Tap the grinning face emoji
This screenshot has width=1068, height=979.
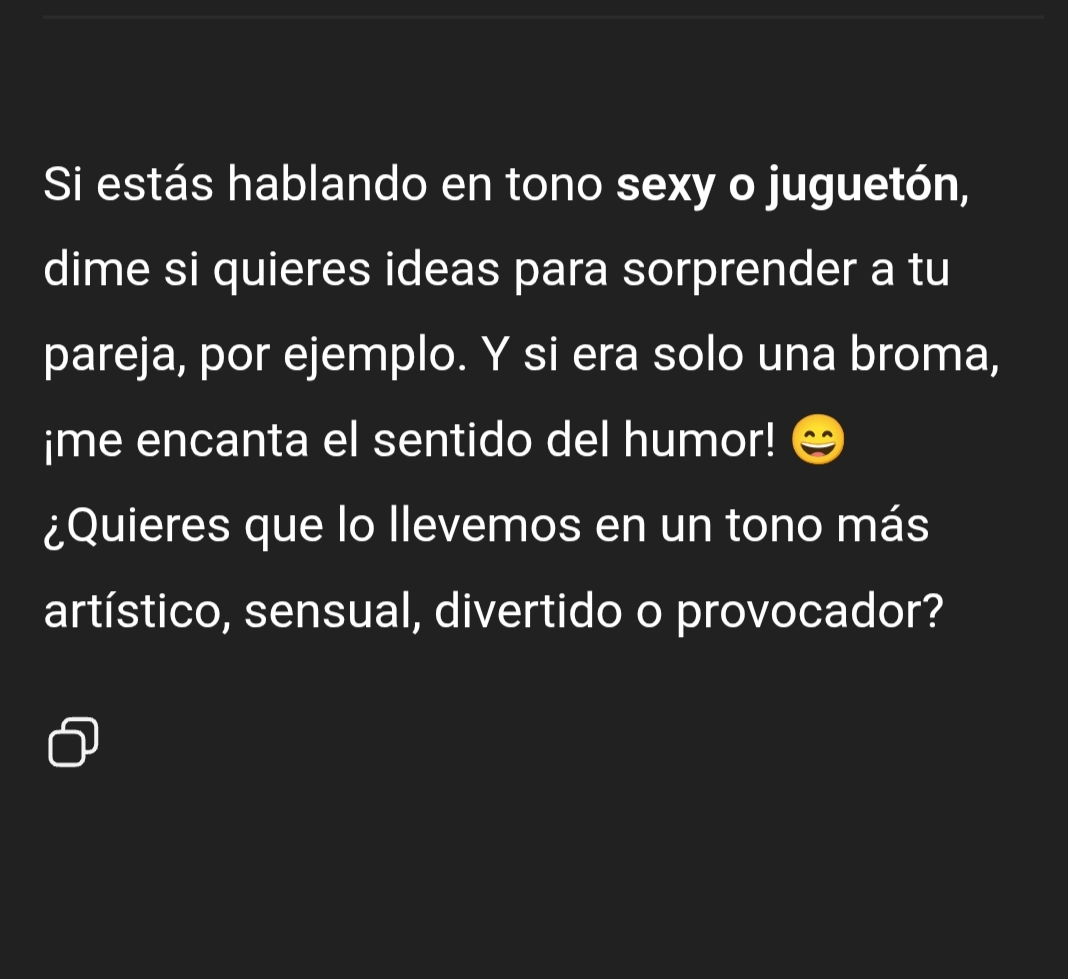coord(818,439)
